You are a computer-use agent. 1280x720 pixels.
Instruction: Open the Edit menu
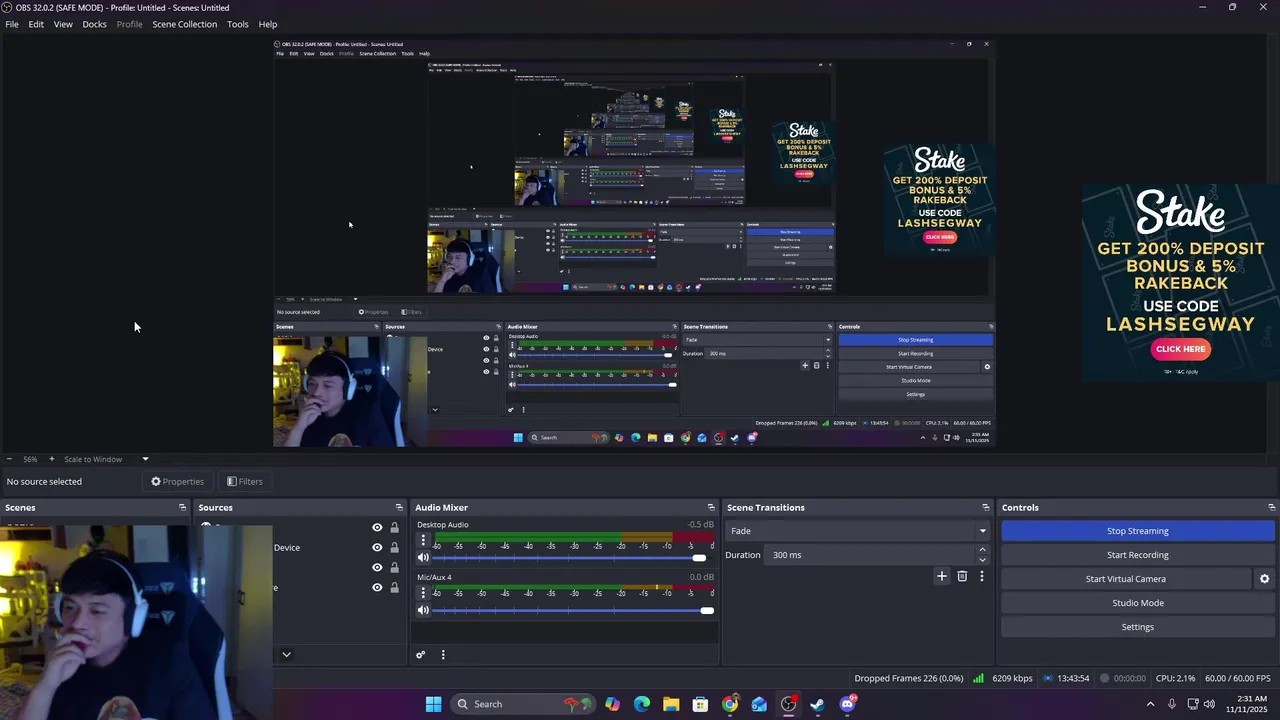[36, 24]
